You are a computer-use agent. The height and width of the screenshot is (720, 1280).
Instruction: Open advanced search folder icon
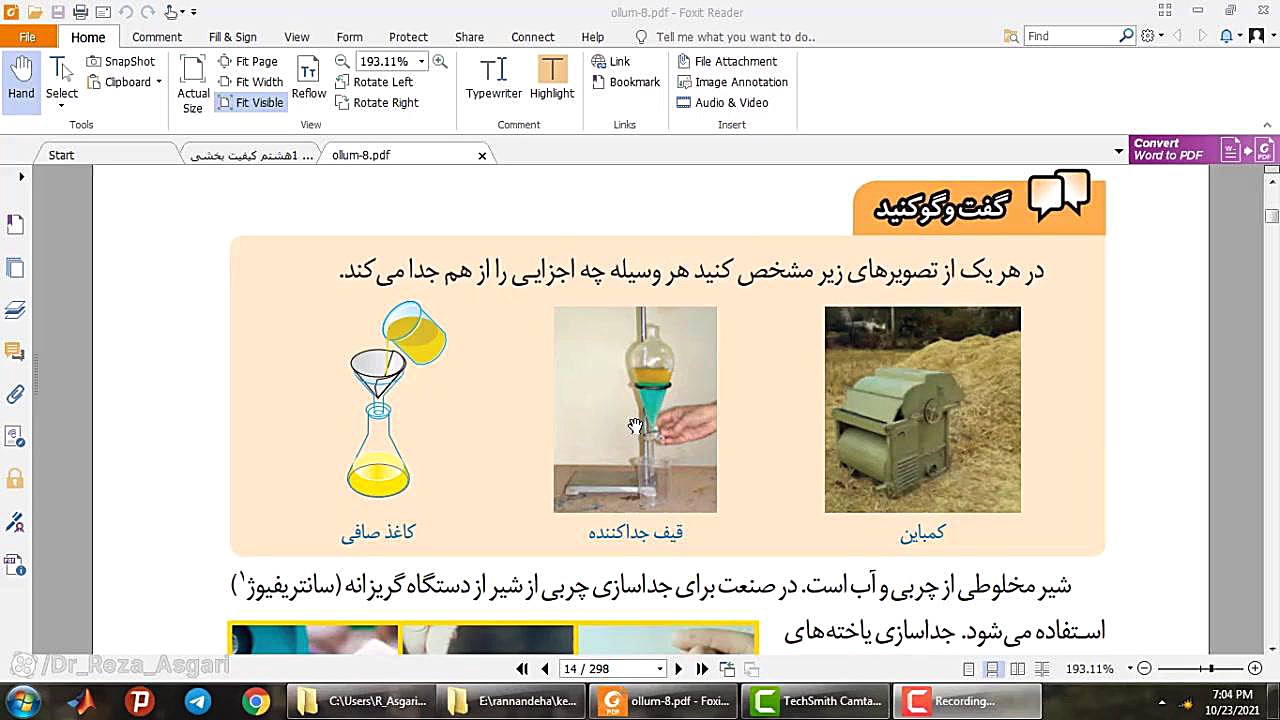(1011, 36)
